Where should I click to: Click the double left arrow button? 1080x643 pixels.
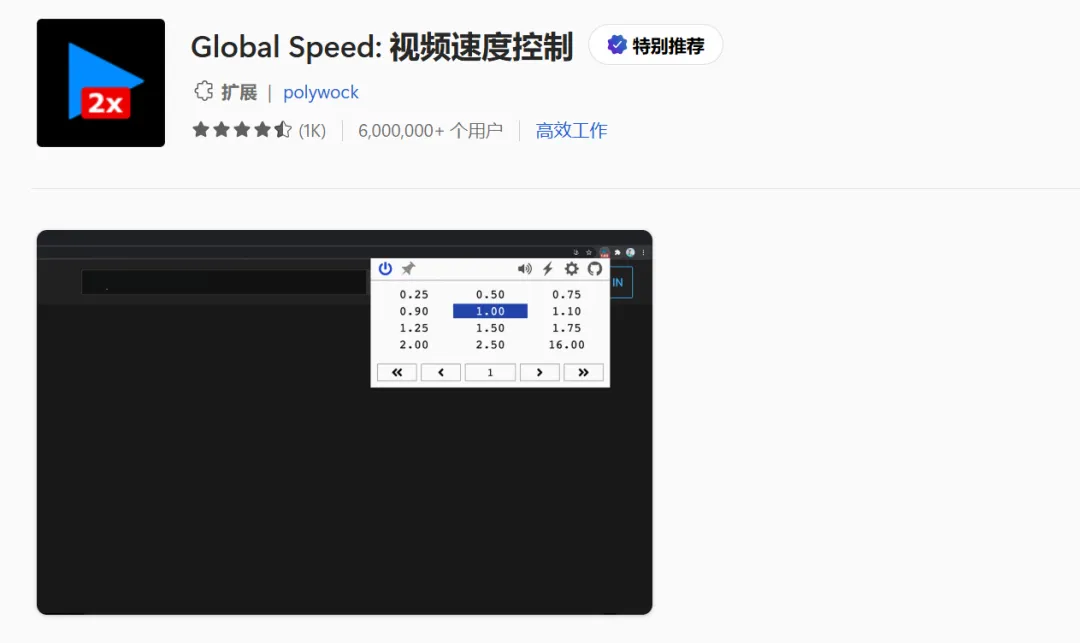pos(397,372)
